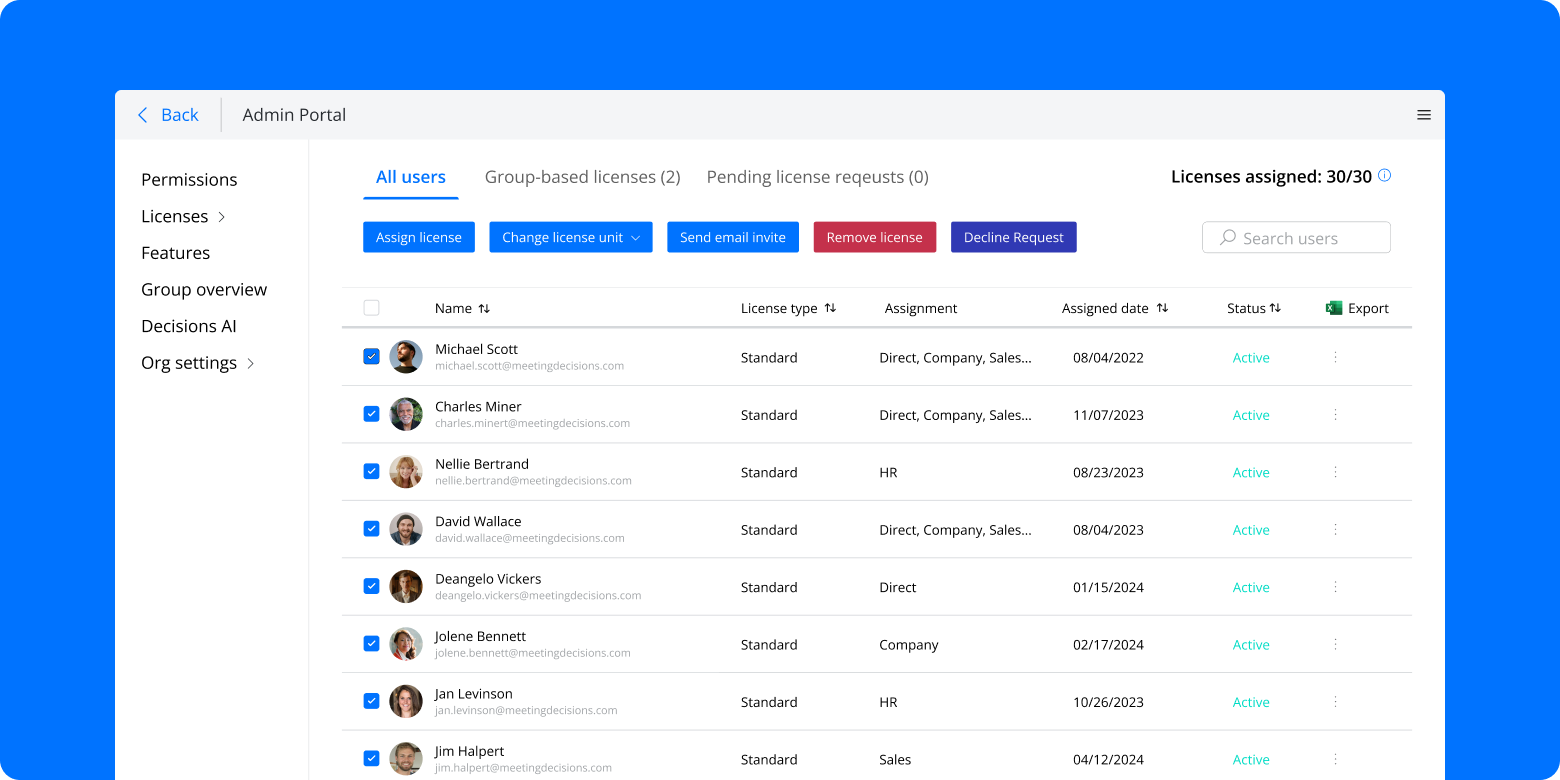
Task: Click the search magnifier icon
Action: (1226, 237)
